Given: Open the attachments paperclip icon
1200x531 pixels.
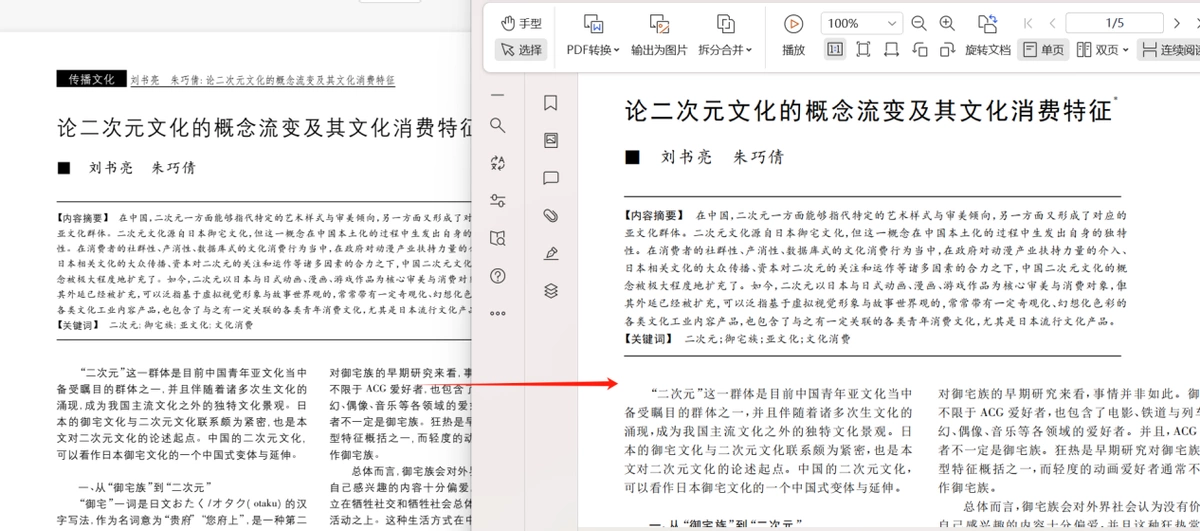Looking at the screenshot, I should [x=550, y=215].
